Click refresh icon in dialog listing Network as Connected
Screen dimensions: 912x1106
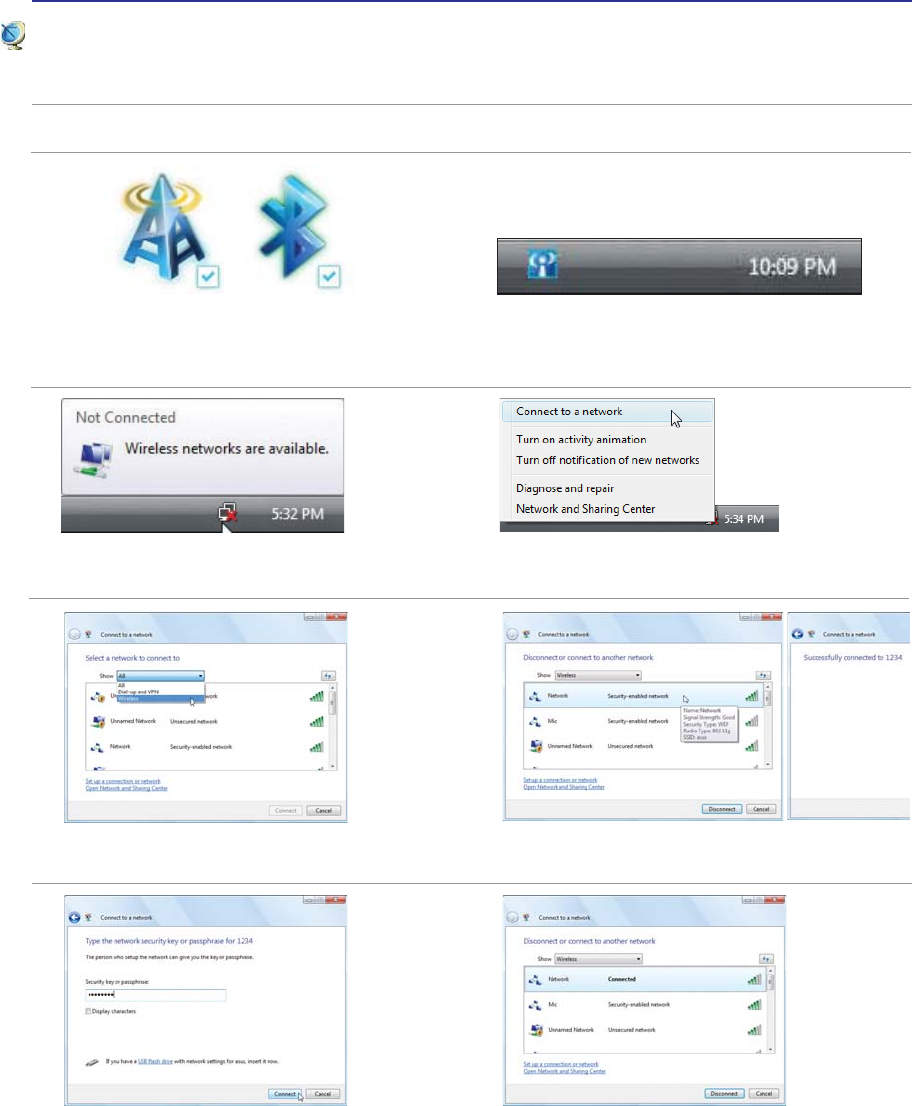click(766, 959)
